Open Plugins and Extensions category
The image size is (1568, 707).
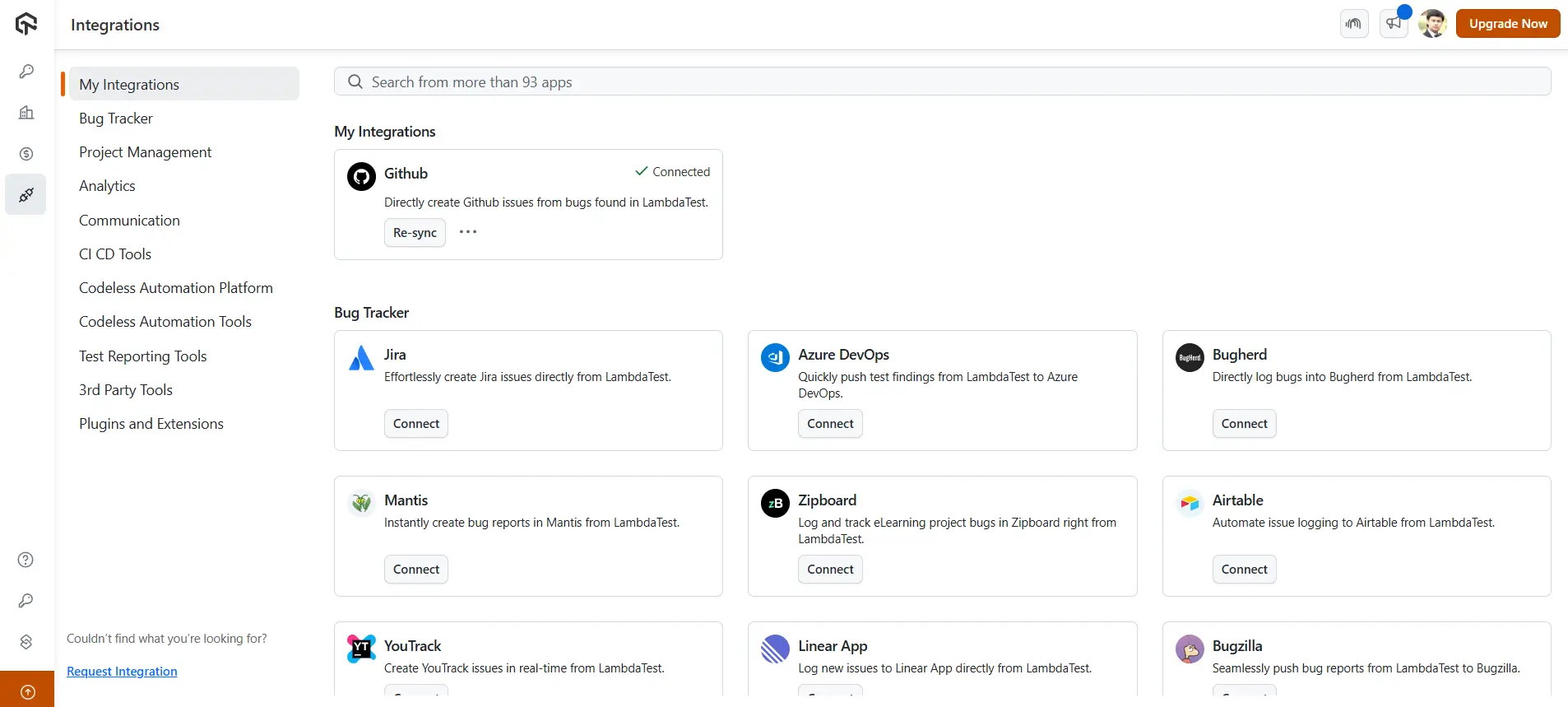click(151, 424)
